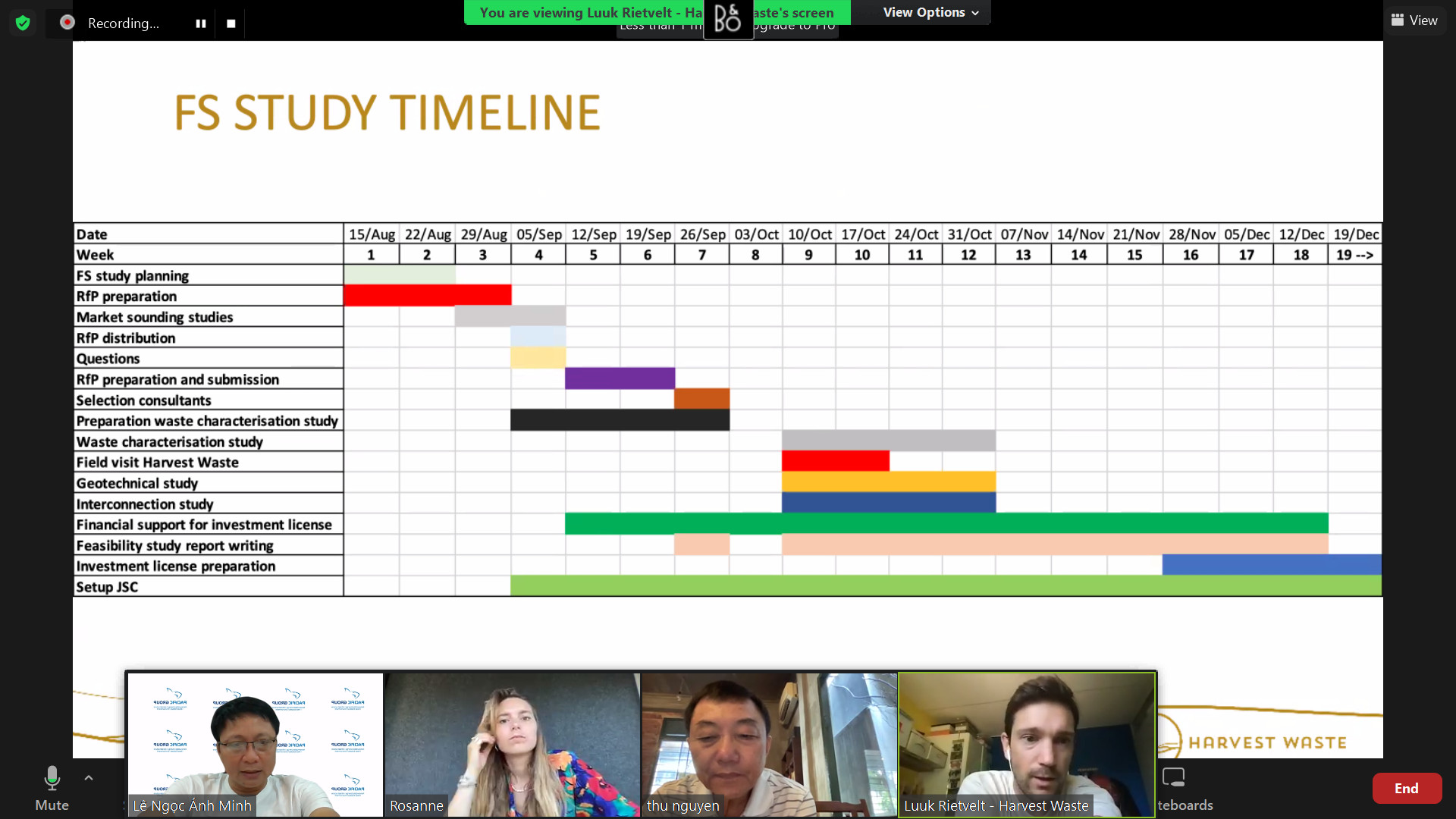1456x819 pixels.
Task: Stop the recording
Action: 231,24
